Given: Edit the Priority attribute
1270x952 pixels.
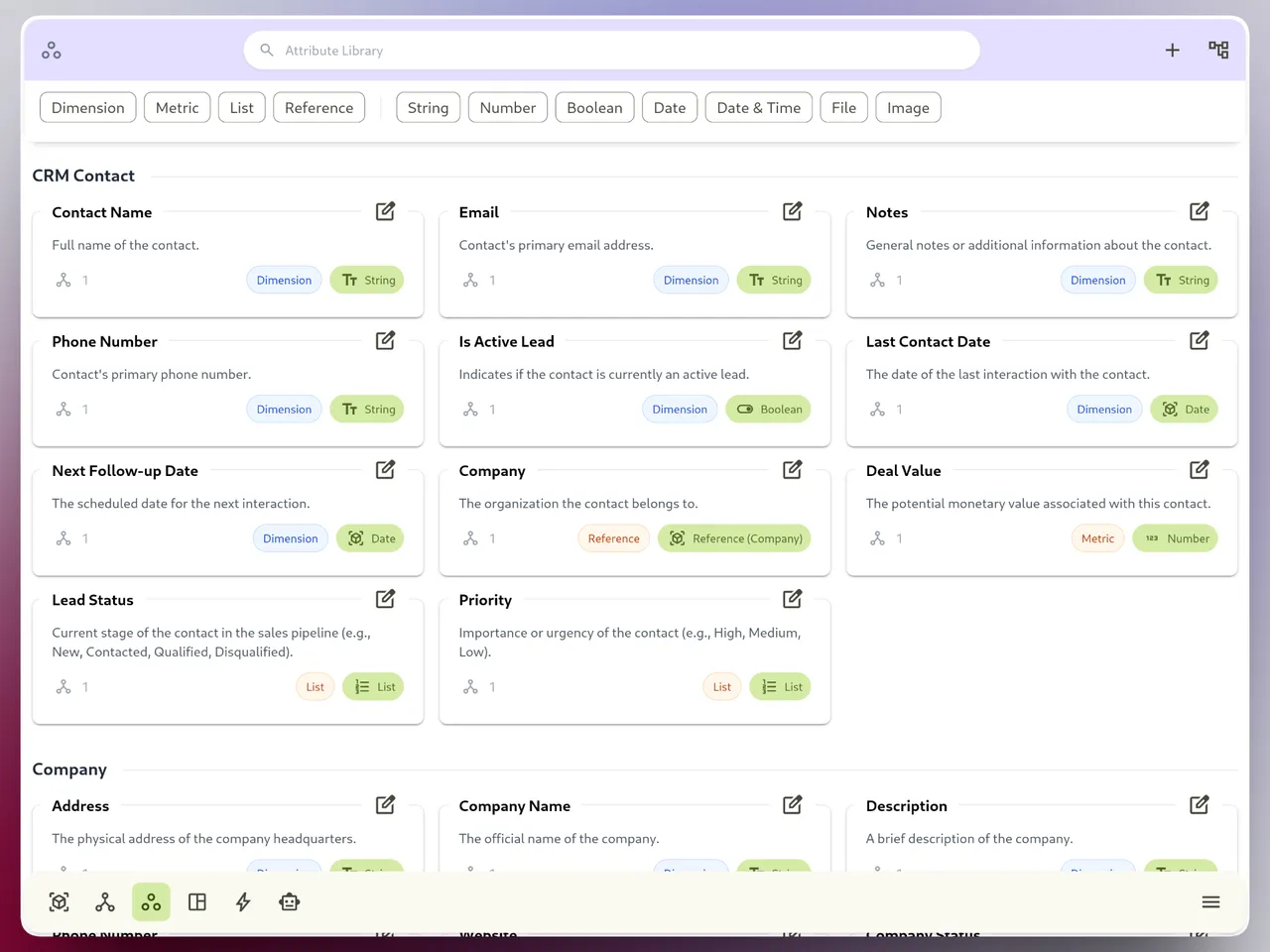Looking at the screenshot, I should click(792, 599).
